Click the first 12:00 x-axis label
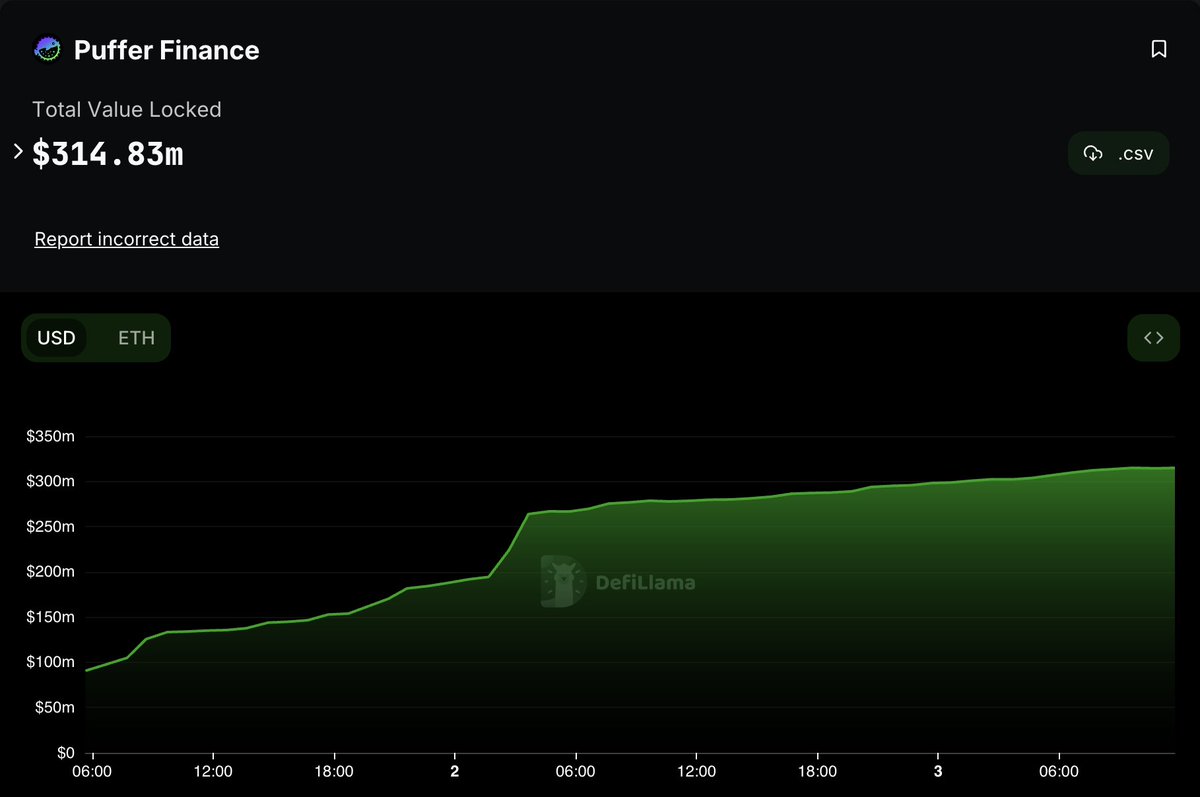 click(x=213, y=772)
